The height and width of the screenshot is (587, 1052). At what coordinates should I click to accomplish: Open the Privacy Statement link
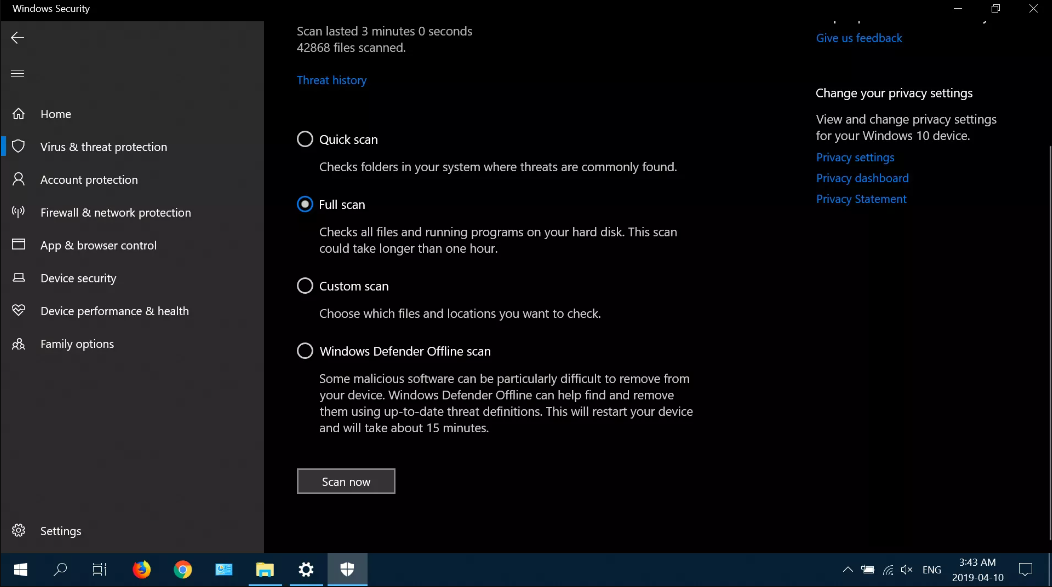point(861,199)
